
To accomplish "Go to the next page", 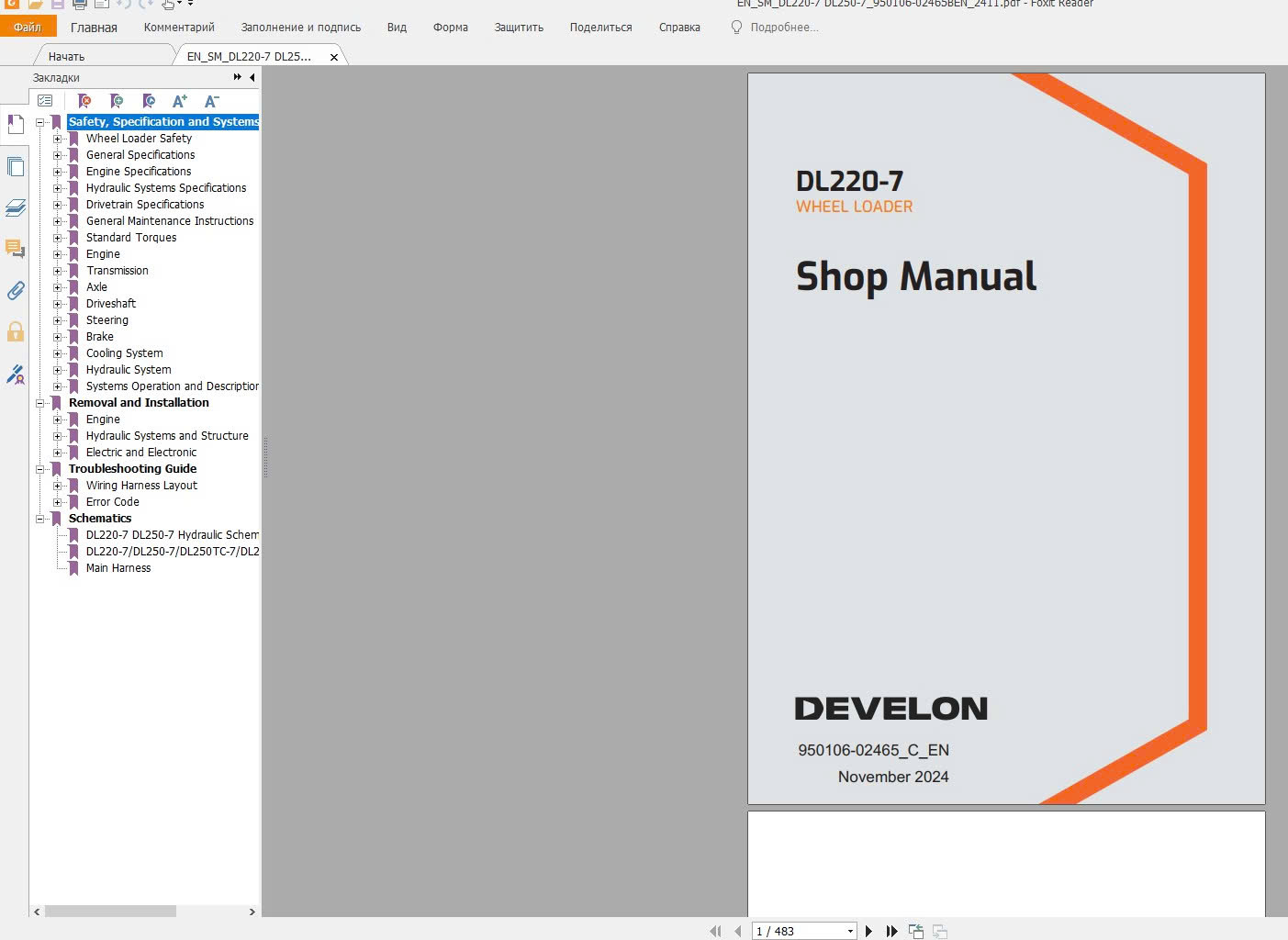I will tap(868, 931).
